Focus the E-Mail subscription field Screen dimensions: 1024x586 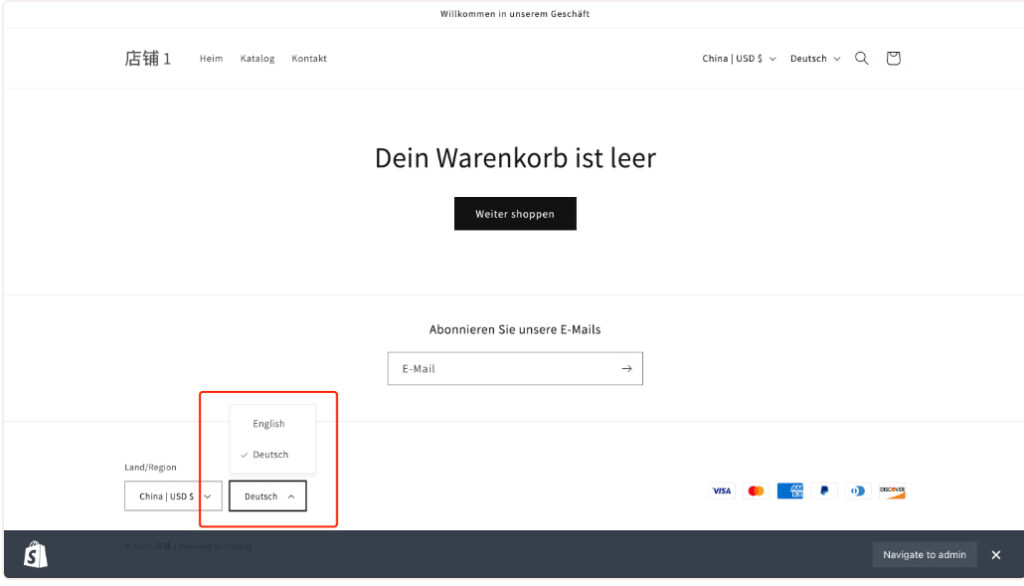[500, 369]
